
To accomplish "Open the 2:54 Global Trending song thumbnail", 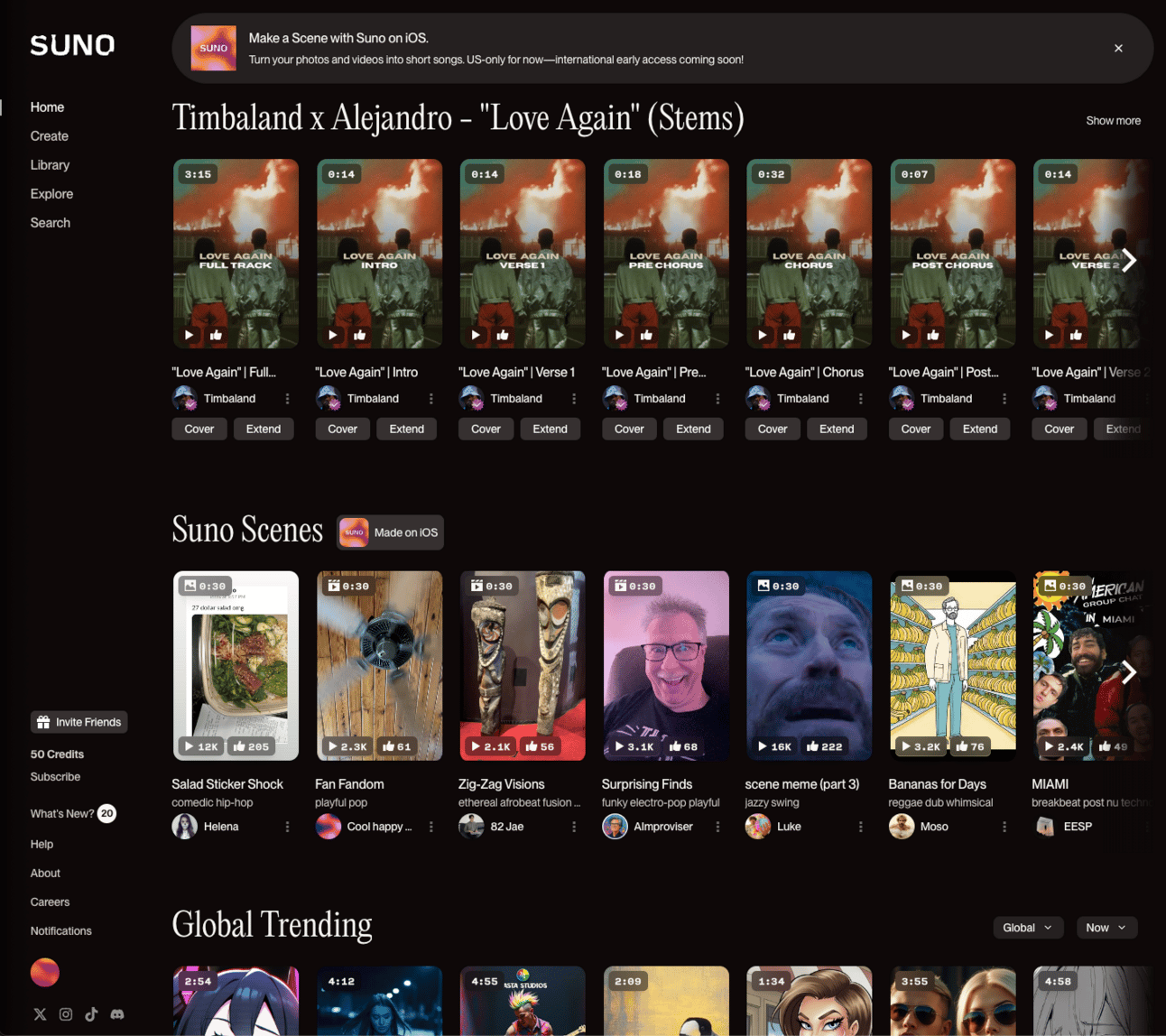I will click(236, 1001).
